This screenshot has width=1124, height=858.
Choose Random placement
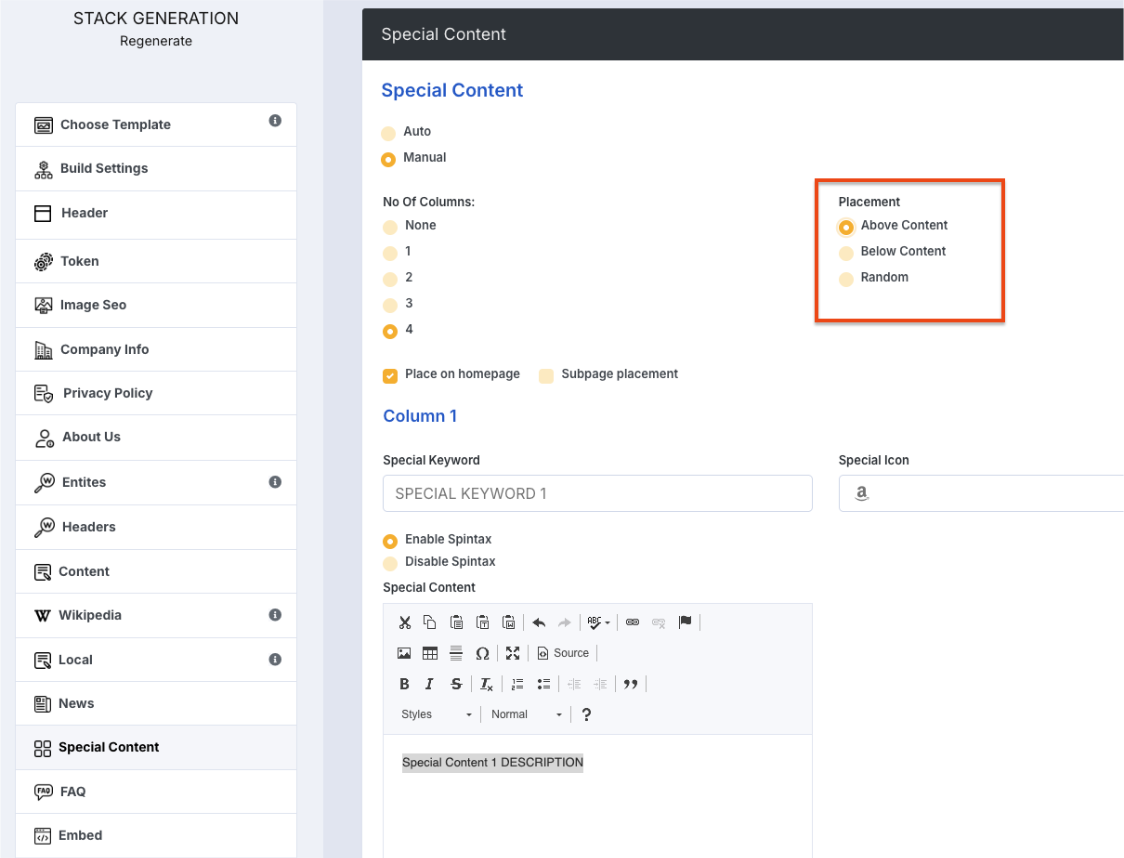pos(846,279)
